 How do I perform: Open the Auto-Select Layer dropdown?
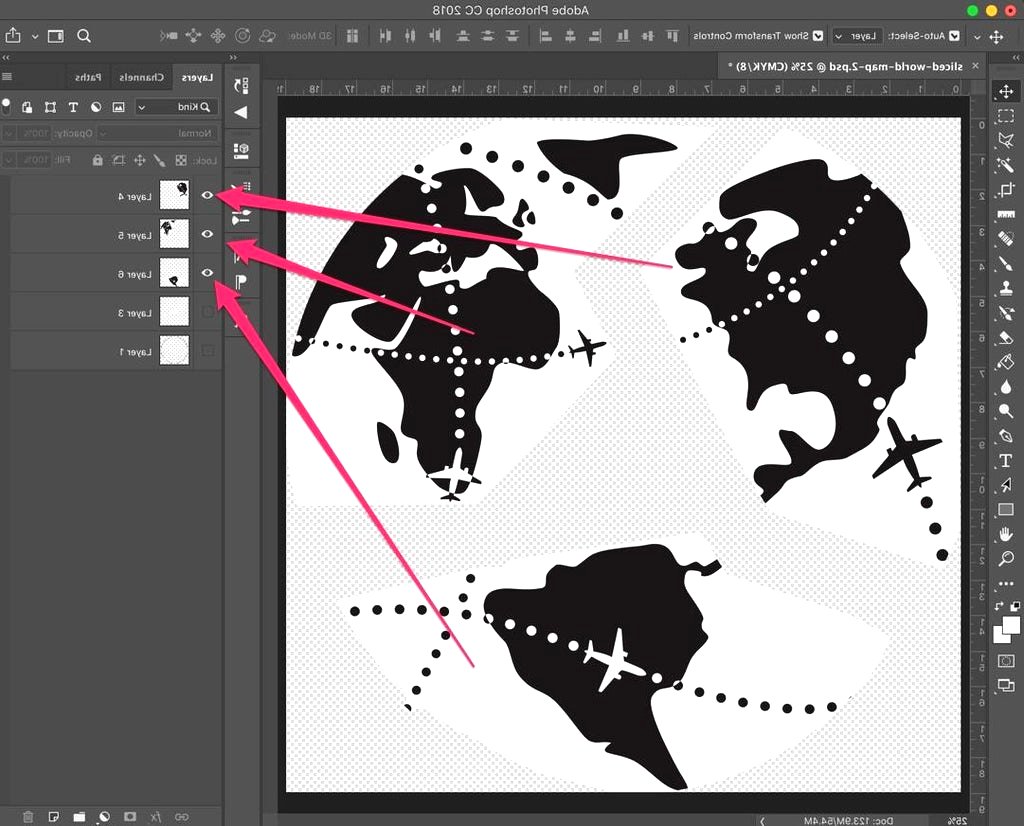pyautogui.click(x=858, y=36)
